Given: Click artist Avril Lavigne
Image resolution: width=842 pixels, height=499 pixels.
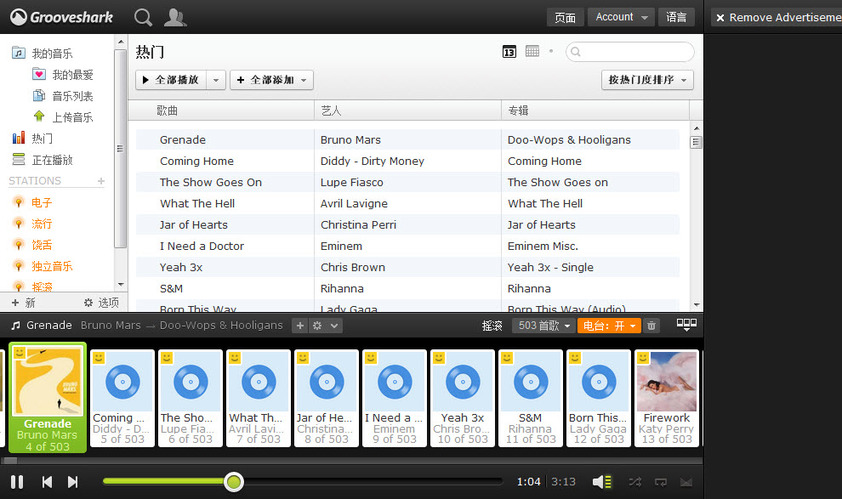Looking at the screenshot, I should (x=354, y=204).
